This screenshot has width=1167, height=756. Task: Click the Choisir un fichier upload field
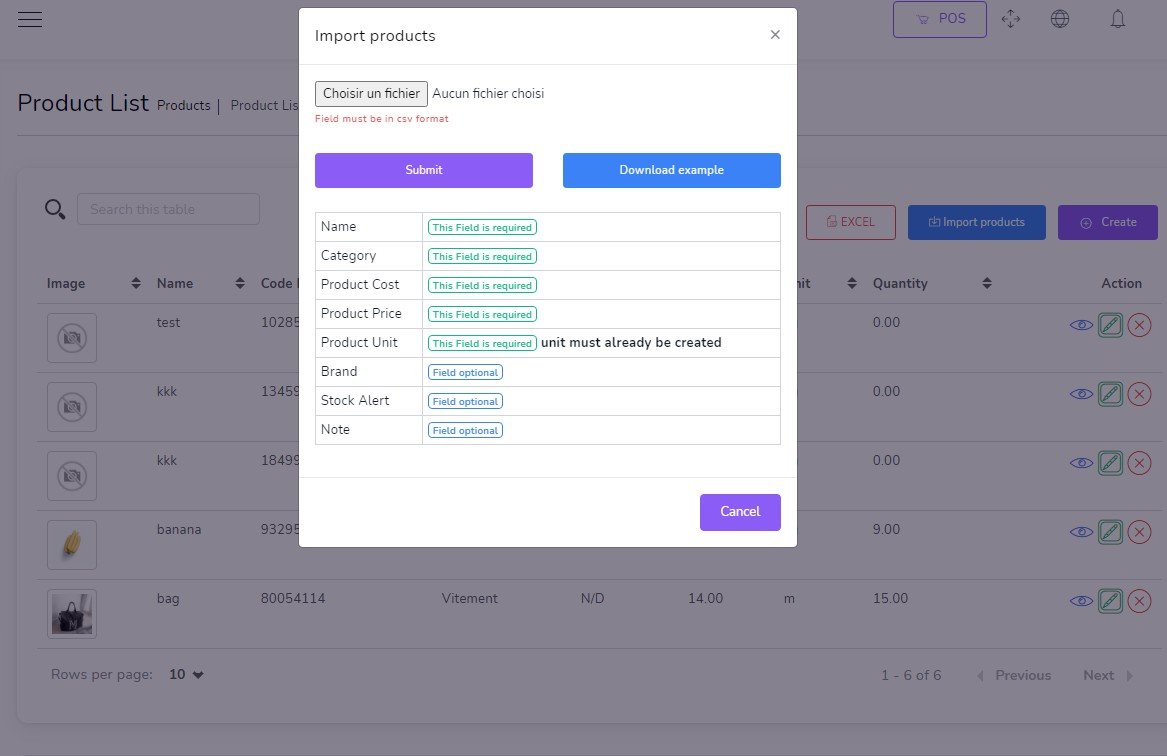click(370, 93)
